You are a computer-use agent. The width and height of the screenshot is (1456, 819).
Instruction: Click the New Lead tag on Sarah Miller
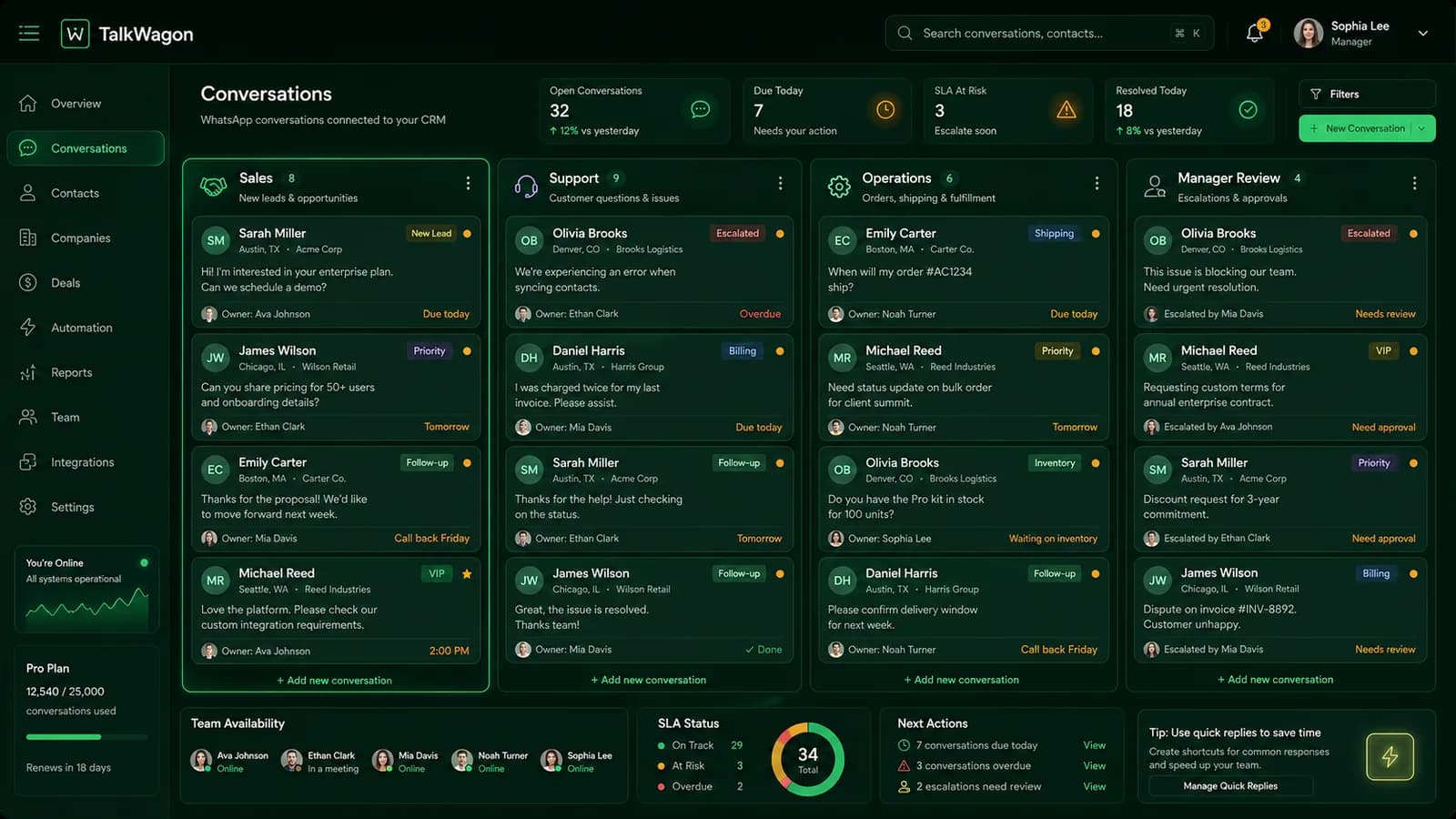tap(431, 234)
